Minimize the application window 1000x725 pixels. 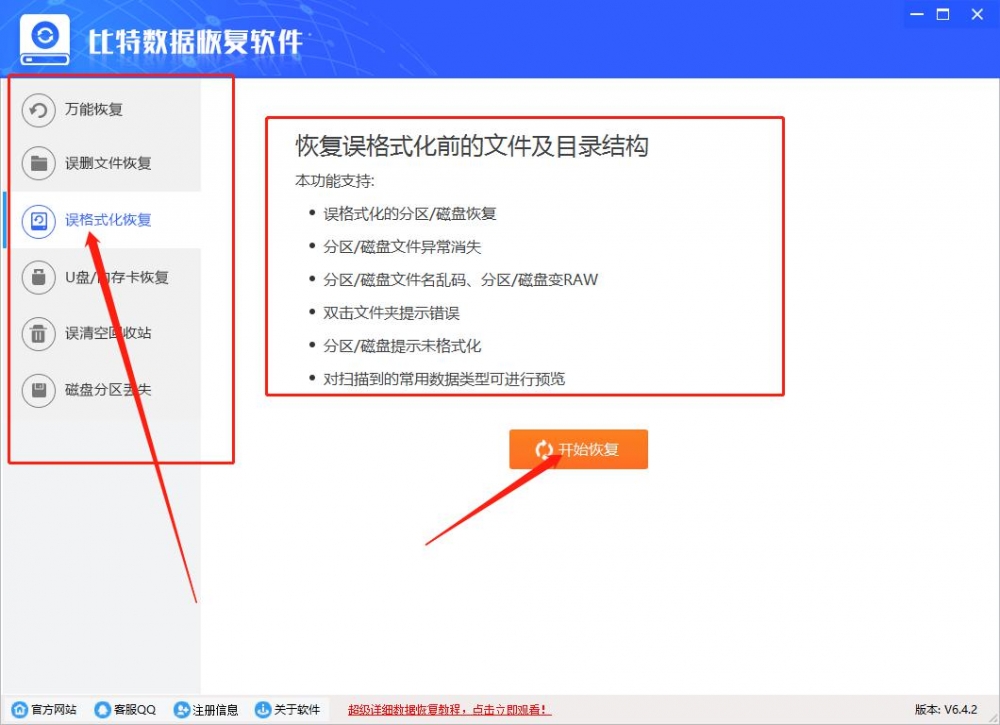coord(917,14)
